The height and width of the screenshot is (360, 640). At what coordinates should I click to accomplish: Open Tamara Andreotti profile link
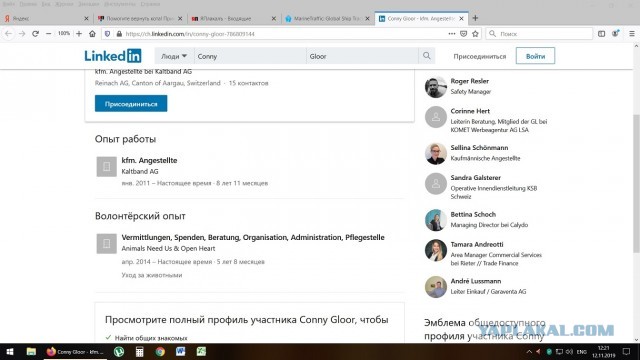477,244
